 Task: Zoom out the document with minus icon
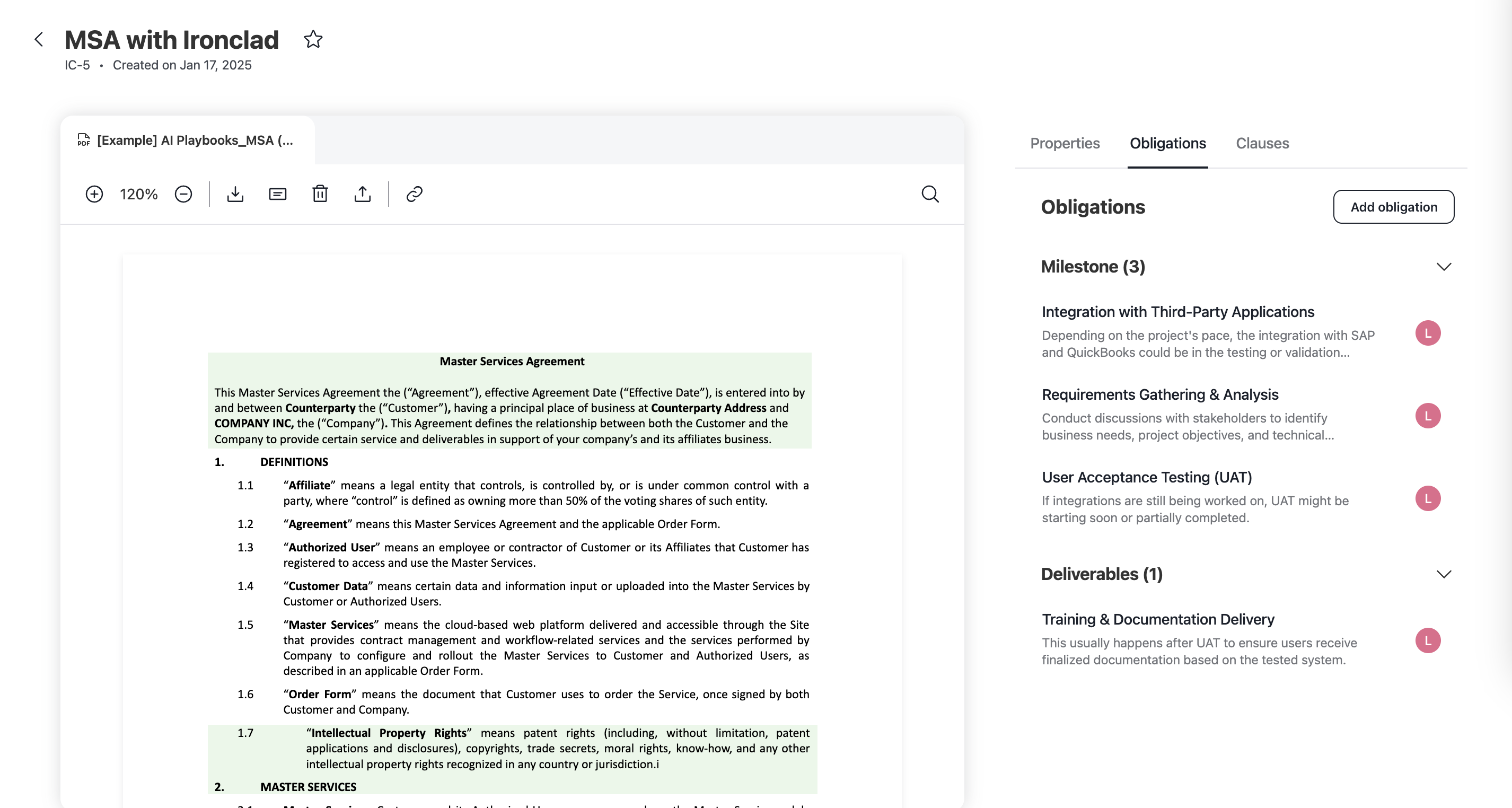(183, 194)
